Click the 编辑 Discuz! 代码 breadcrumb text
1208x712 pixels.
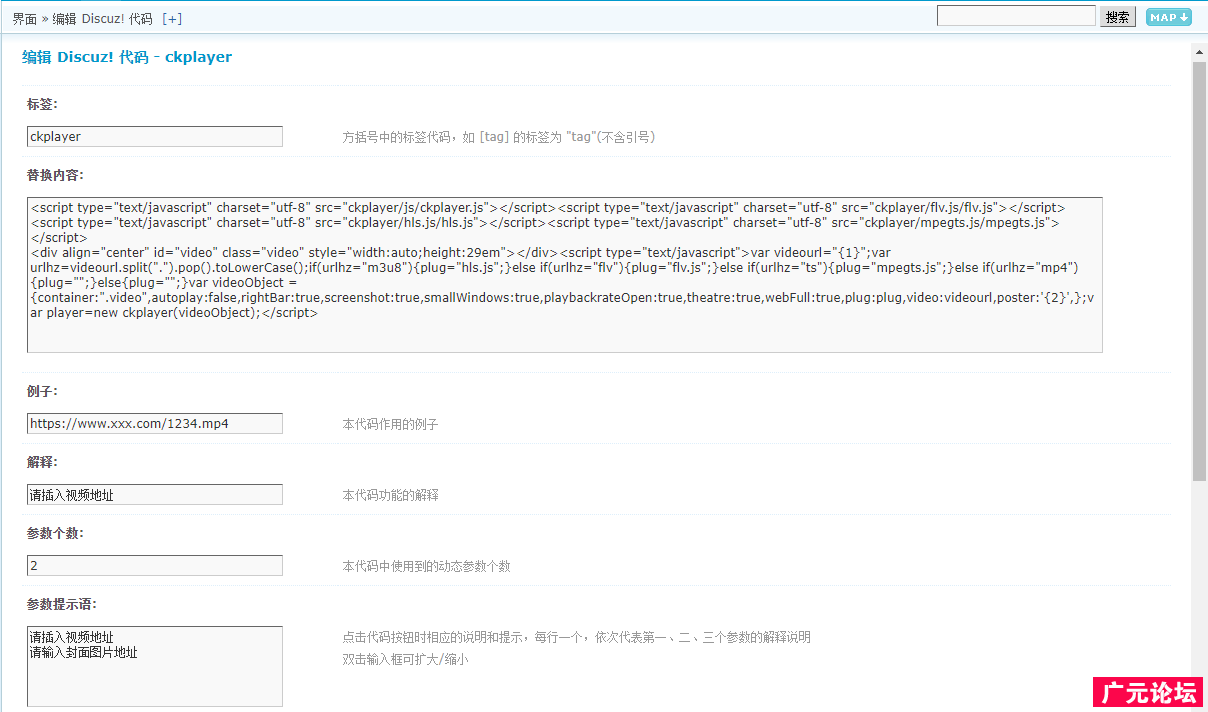pyautogui.click(x=102, y=19)
